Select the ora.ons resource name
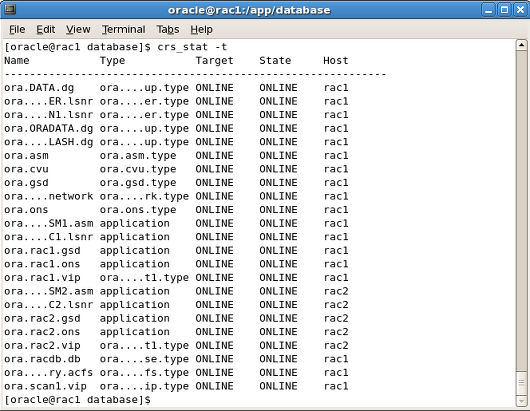This screenshot has height=411, width=530. 26,210
